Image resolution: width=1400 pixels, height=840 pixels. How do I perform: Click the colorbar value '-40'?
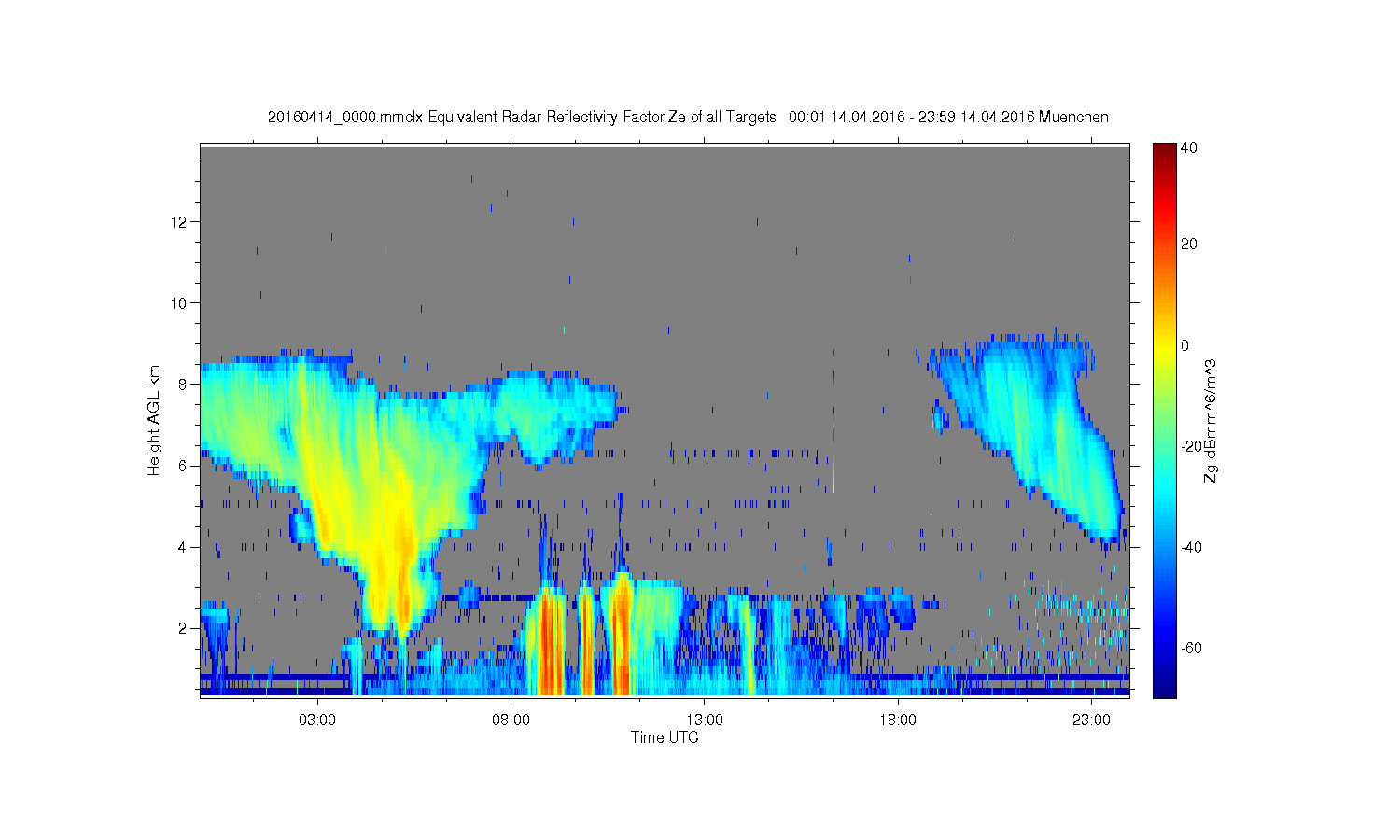[x=1191, y=547]
